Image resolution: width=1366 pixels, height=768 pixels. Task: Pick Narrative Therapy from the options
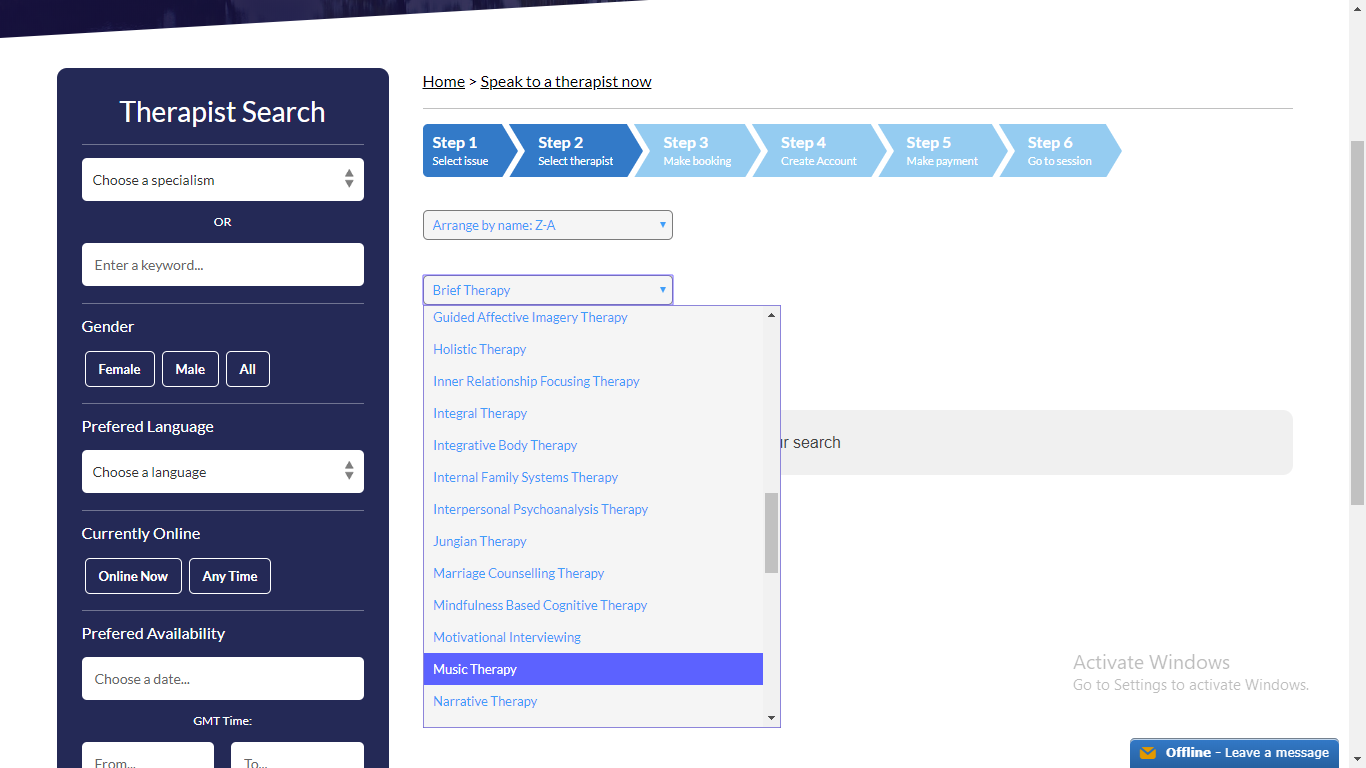coord(485,701)
